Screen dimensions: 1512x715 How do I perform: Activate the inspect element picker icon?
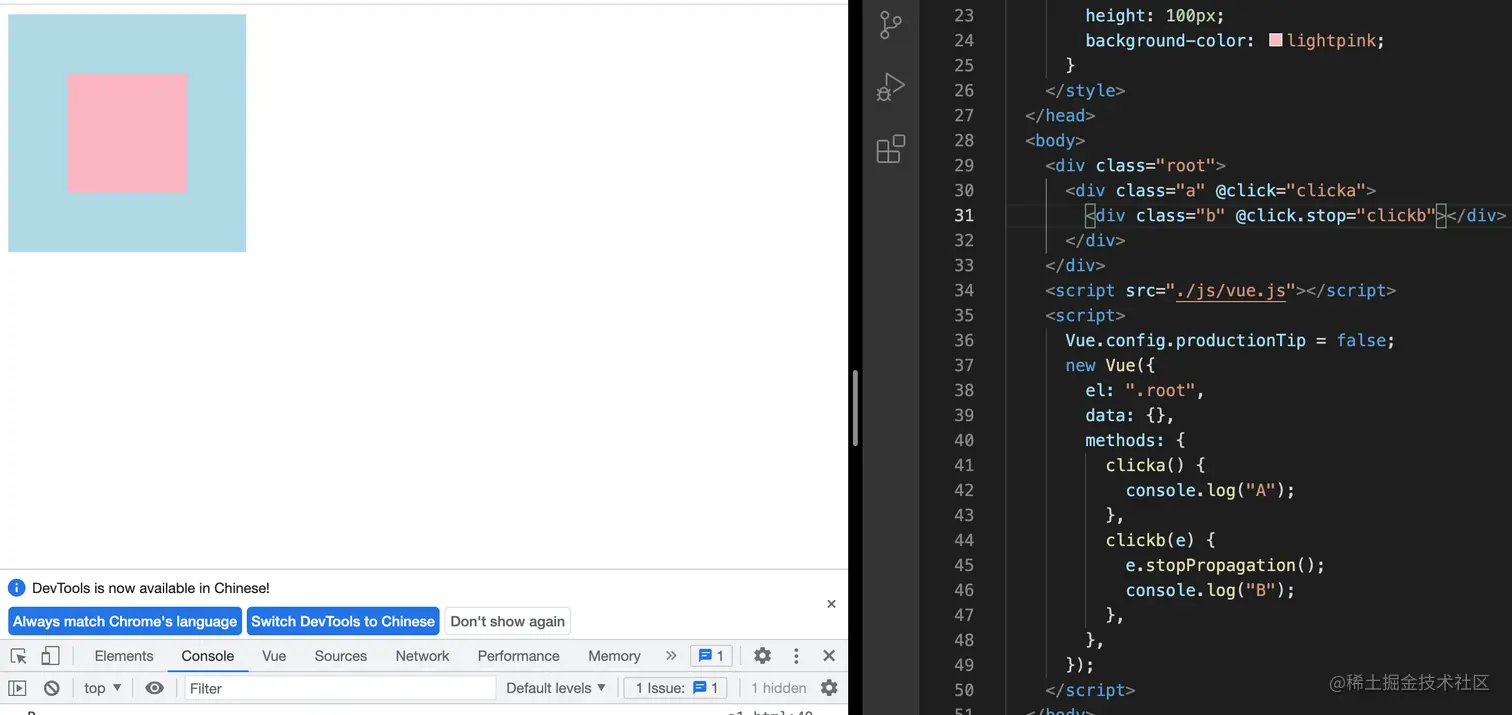[19, 656]
